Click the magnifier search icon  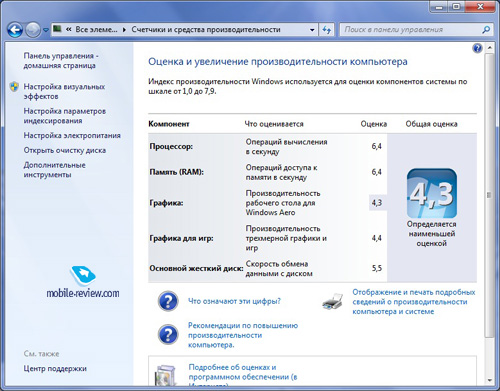point(486,30)
